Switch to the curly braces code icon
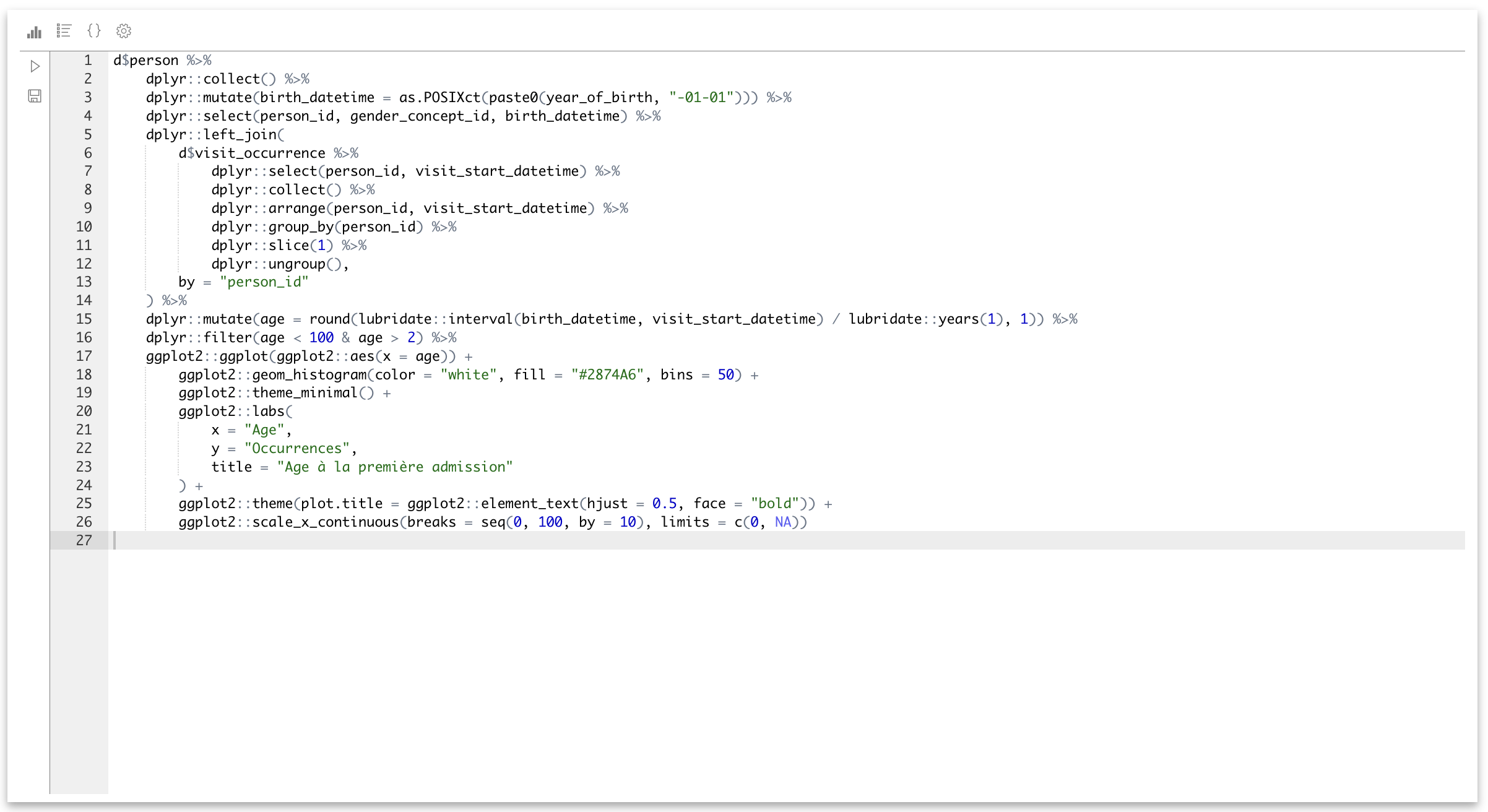Viewport: 1488px width, 812px height. pyautogui.click(x=94, y=30)
